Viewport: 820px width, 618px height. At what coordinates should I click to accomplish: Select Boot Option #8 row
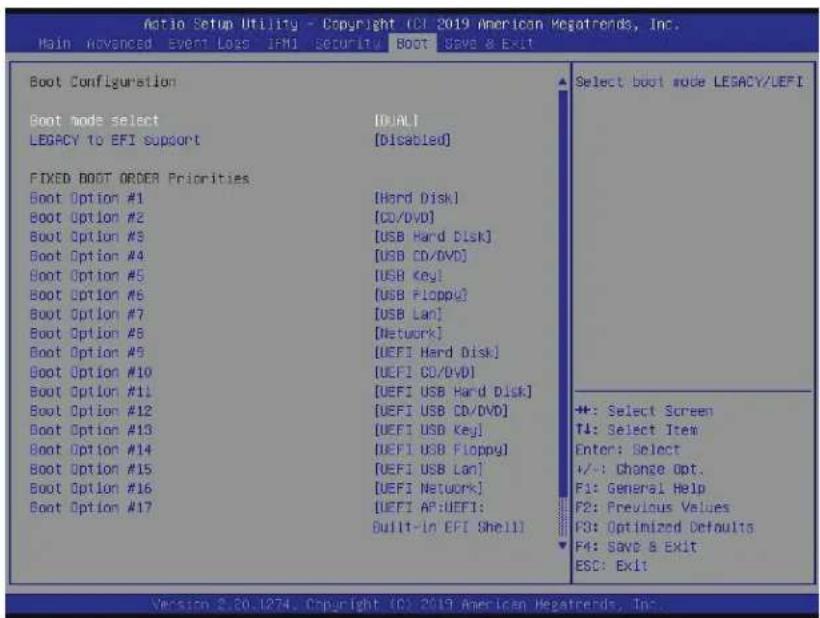click(x=86, y=334)
